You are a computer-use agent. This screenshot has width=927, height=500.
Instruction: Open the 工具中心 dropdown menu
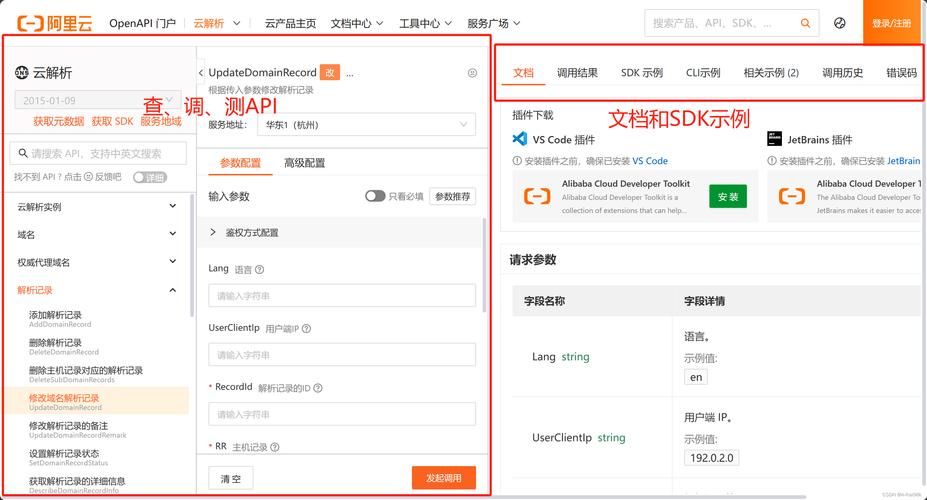[x=426, y=23]
